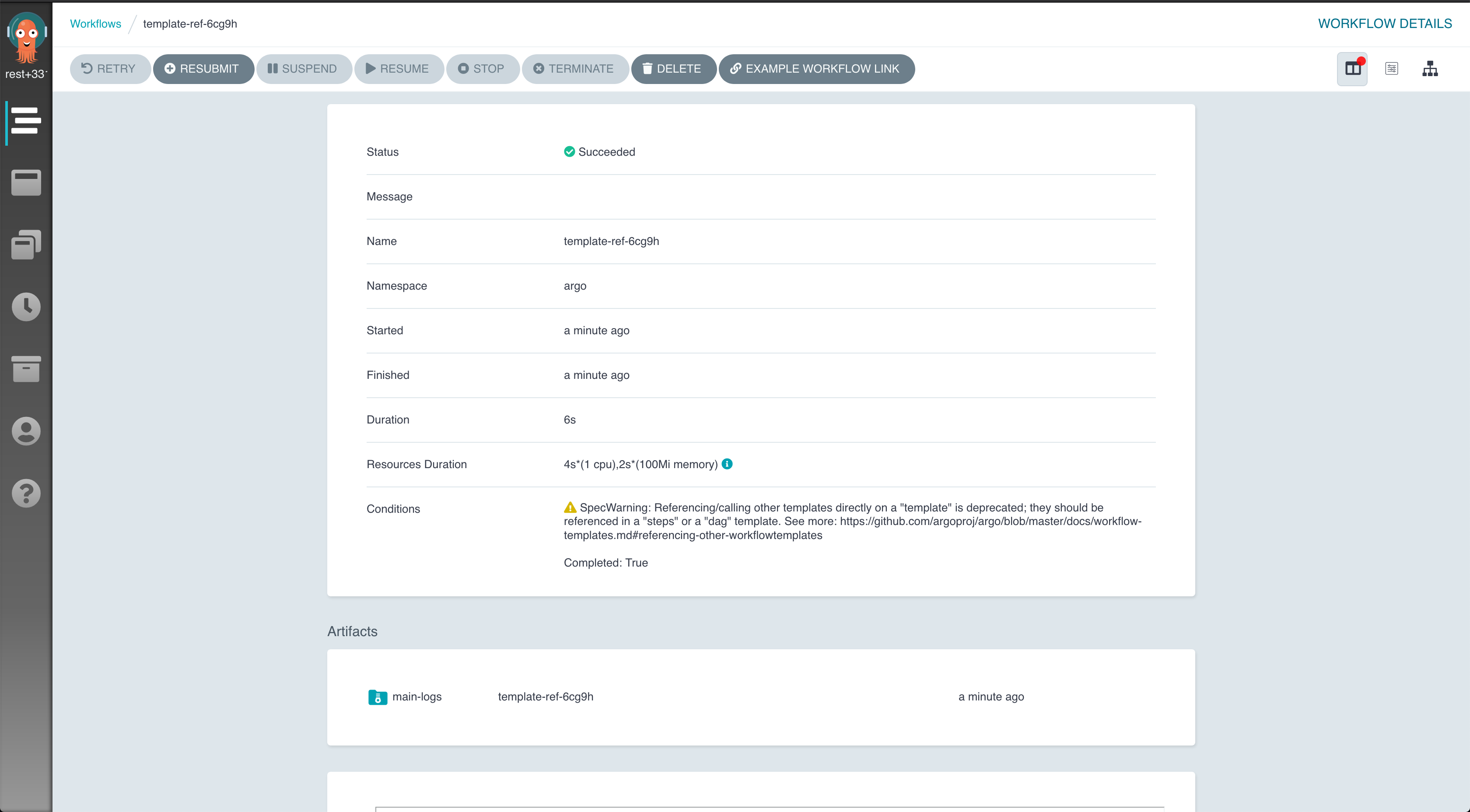Open Cron Workflows clock icon
The width and height of the screenshot is (1470, 812).
(26, 307)
